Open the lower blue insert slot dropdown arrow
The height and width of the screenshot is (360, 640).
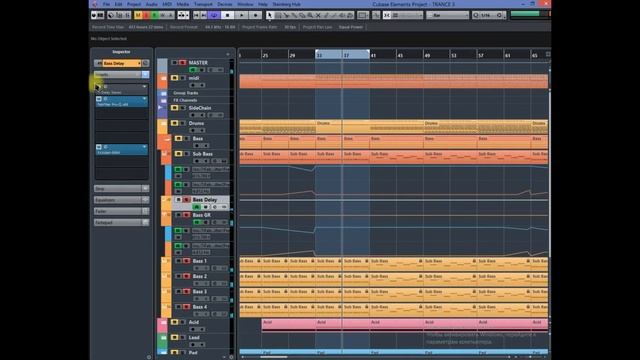coord(144,147)
